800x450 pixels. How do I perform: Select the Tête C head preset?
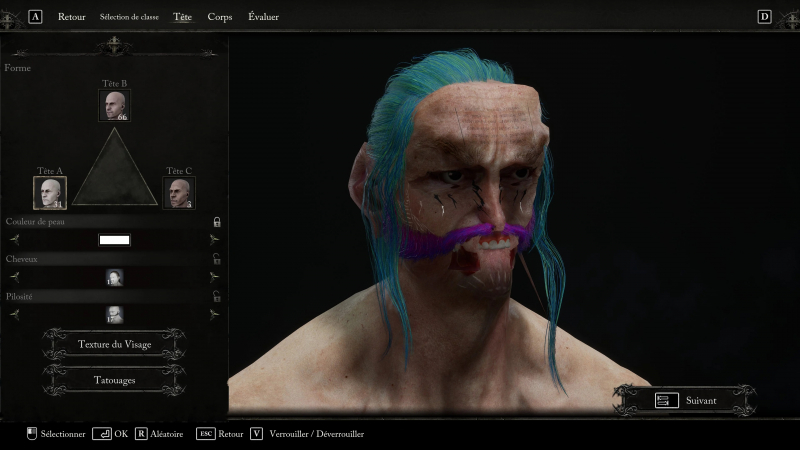point(179,192)
